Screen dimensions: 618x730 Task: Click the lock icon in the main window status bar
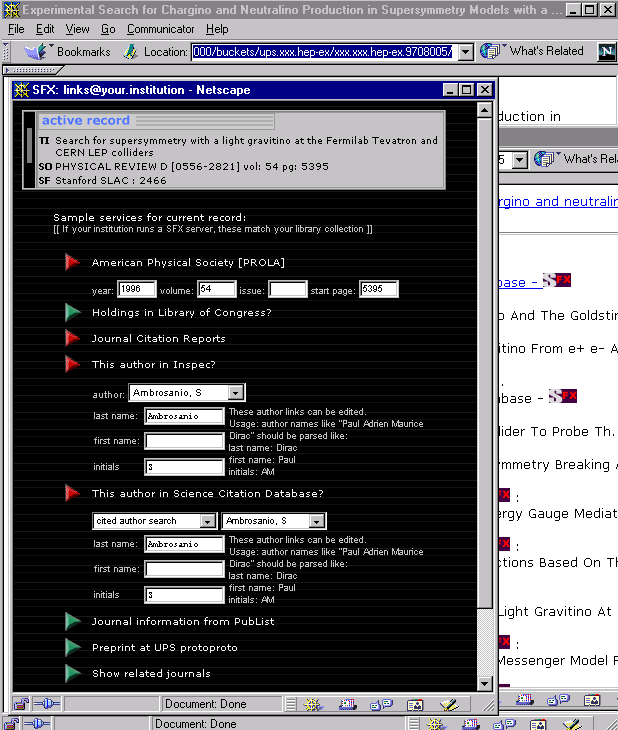coord(11,724)
